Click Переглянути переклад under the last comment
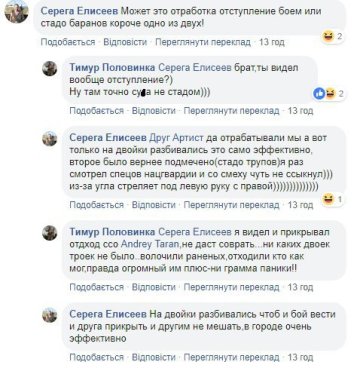Viewport: 360px width, 368px height. pyautogui.click(x=232, y=358)
